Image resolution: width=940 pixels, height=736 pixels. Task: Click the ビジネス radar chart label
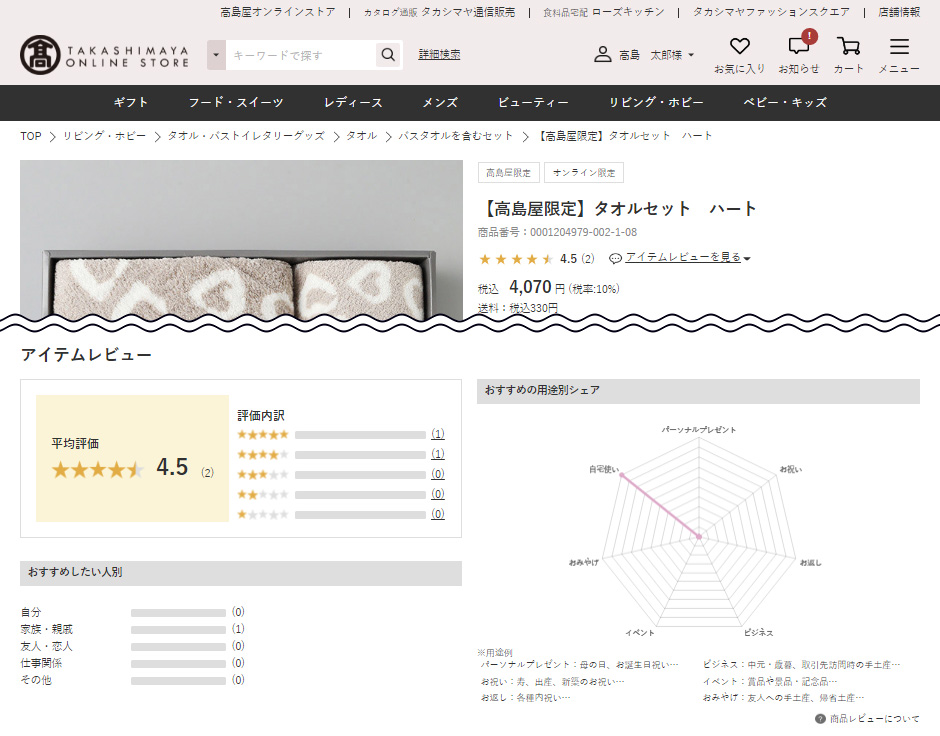[758, 633]
